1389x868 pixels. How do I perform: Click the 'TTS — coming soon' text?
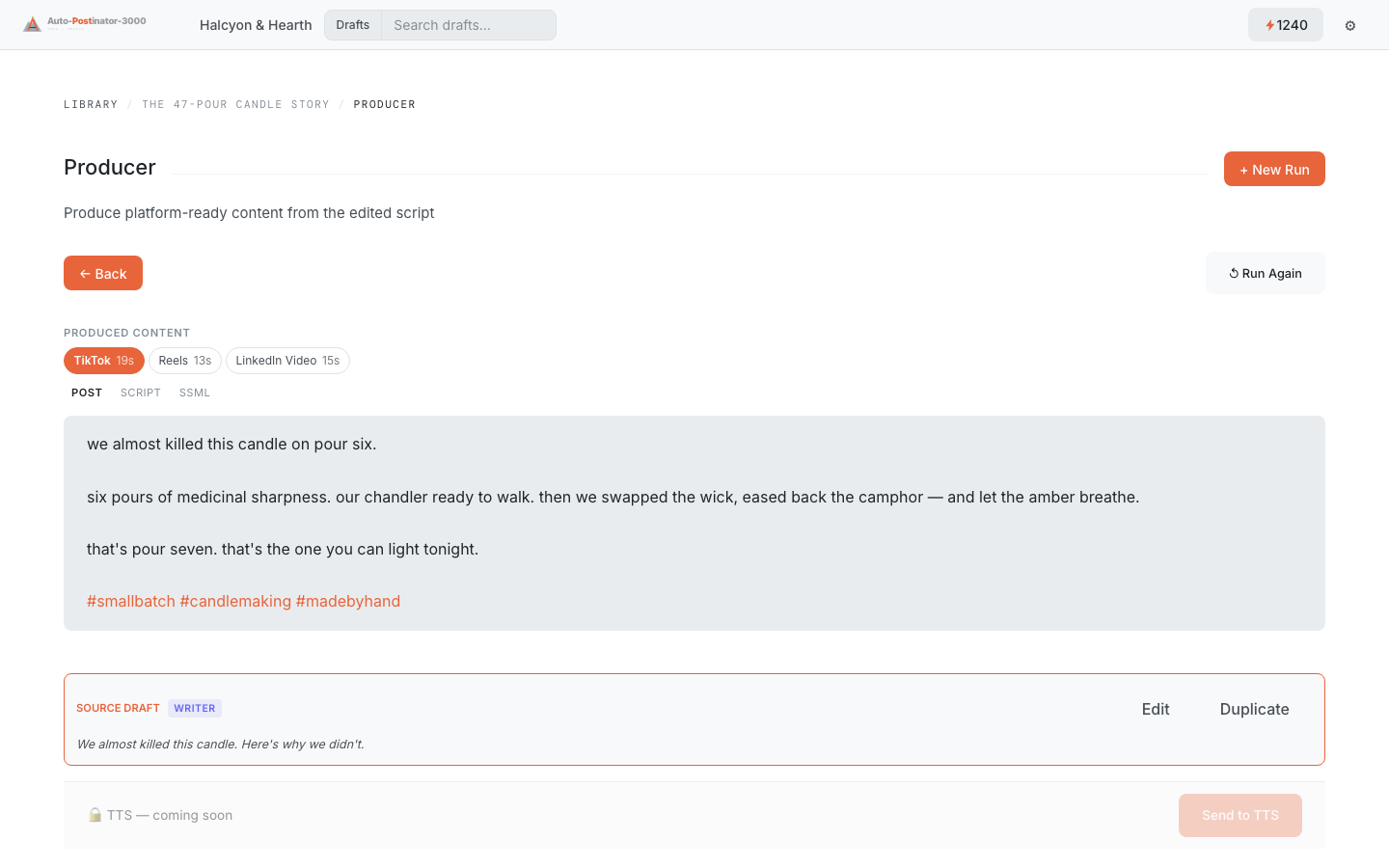[170, 815]
